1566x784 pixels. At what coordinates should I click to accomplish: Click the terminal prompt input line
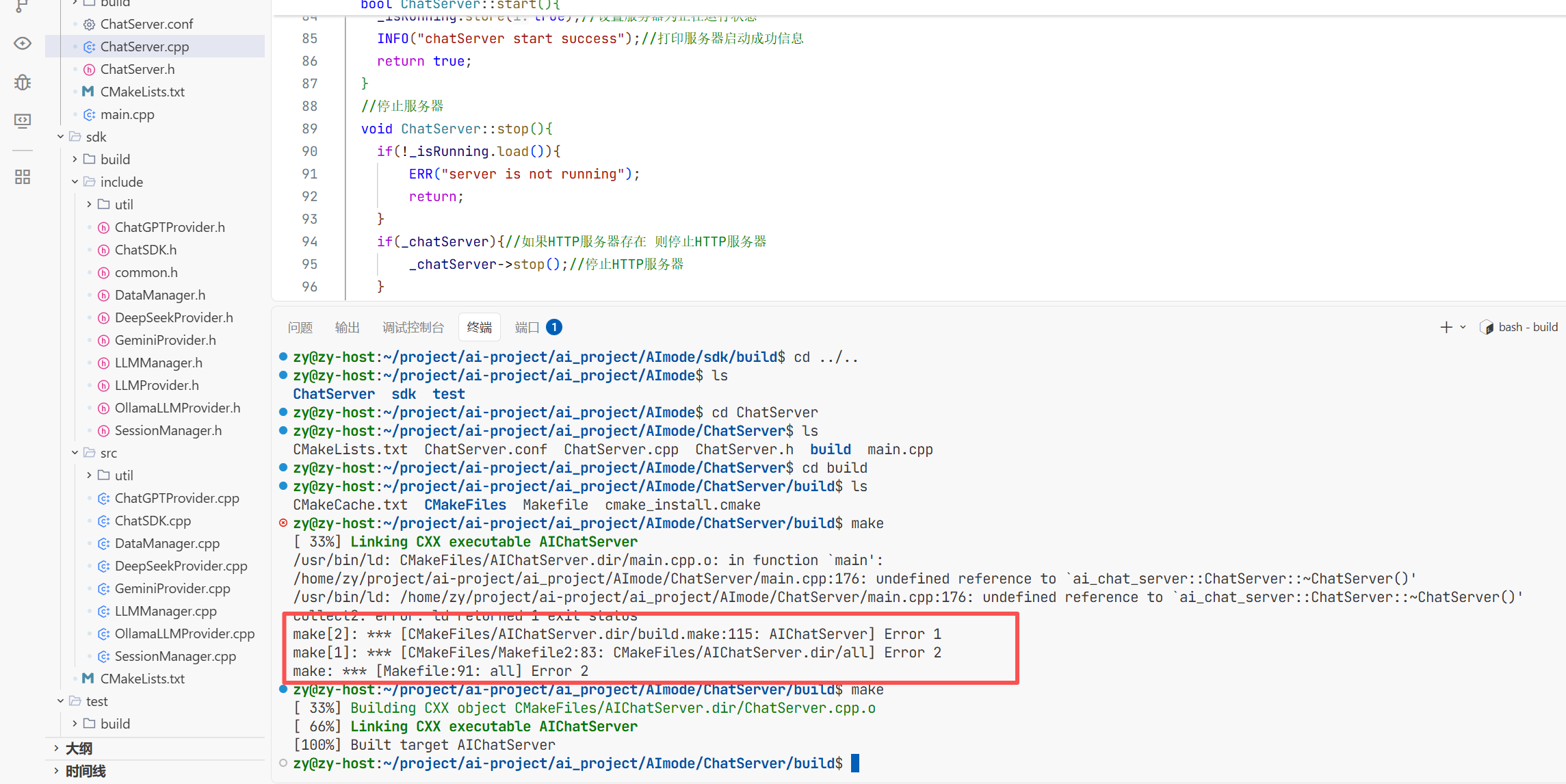pos(855,763)
